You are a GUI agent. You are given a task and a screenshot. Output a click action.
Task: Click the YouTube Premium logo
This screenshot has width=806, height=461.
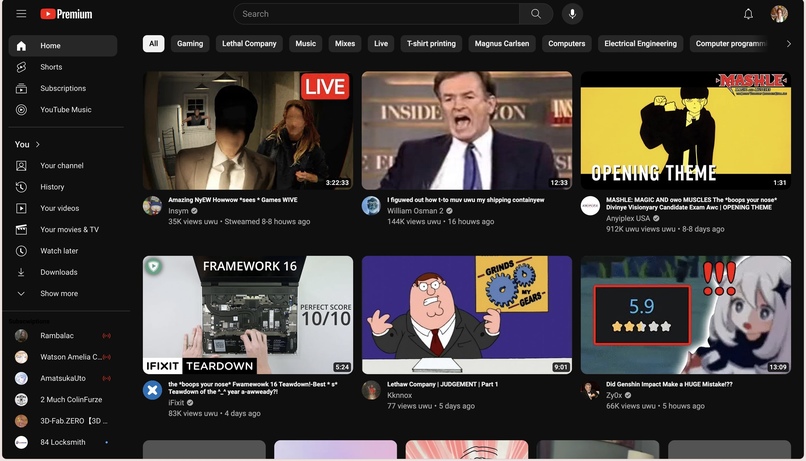click(66, 14)
